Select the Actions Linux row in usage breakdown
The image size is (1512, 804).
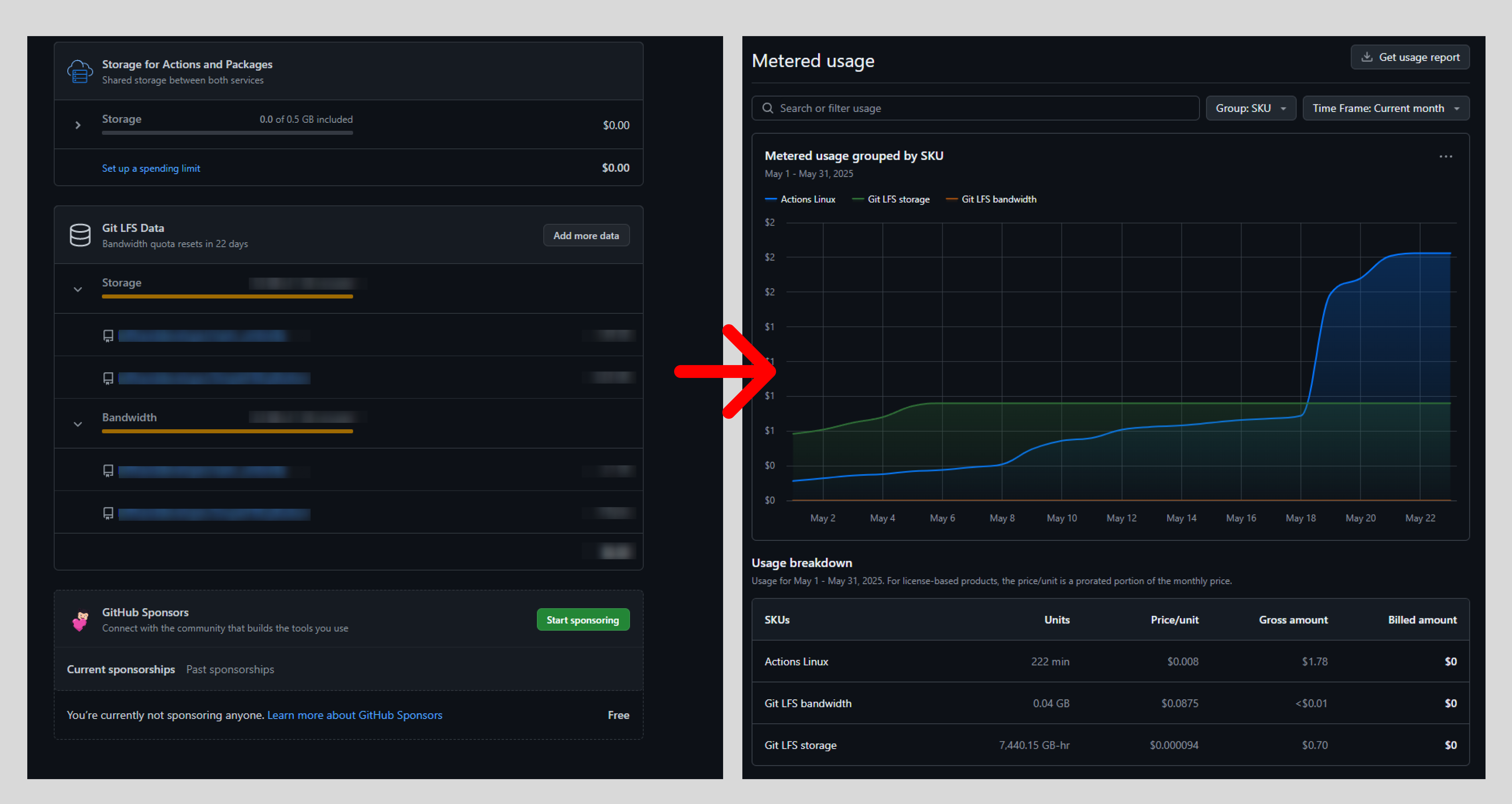point(1110,662)
